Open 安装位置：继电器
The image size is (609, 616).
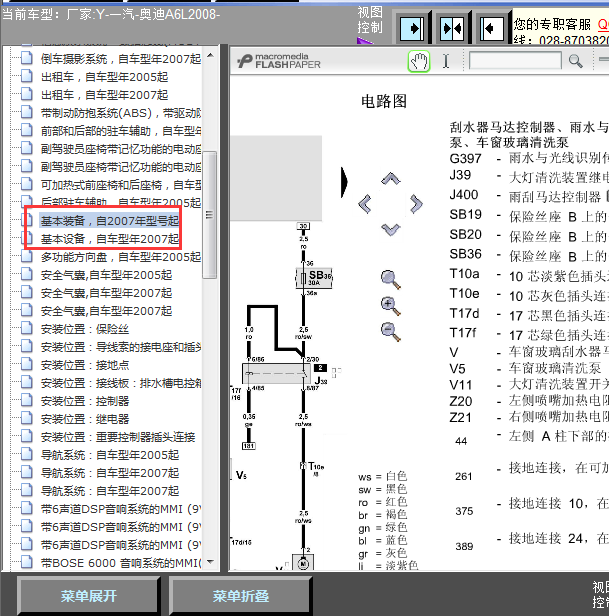pos(84,419)
